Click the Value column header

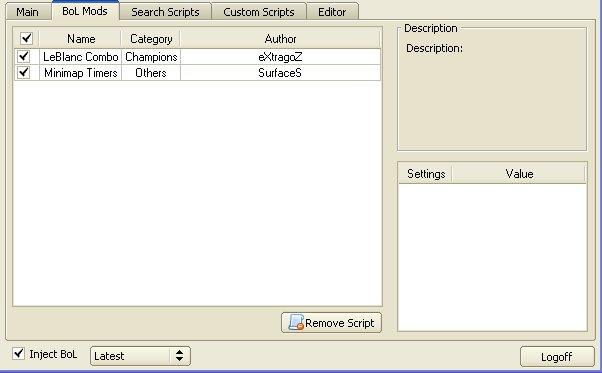519,174
